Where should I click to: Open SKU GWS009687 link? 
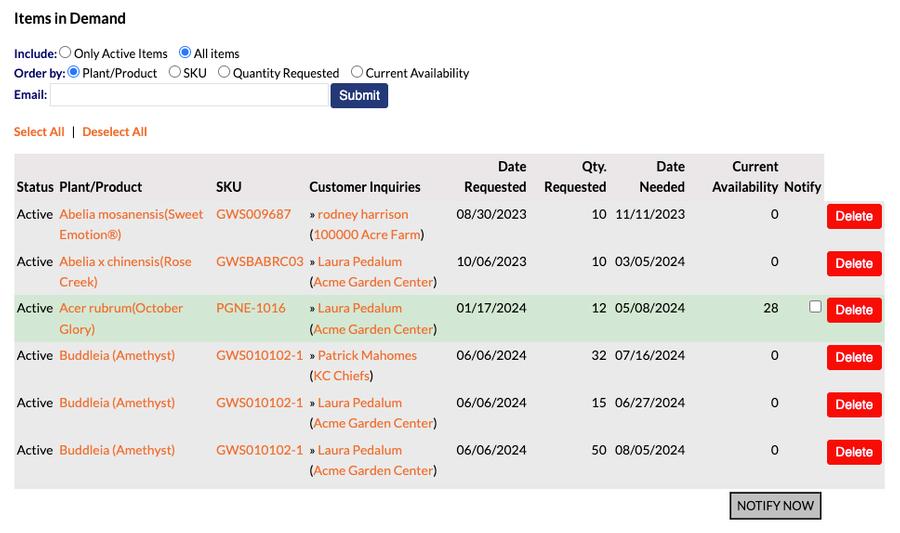coord(253,214)
